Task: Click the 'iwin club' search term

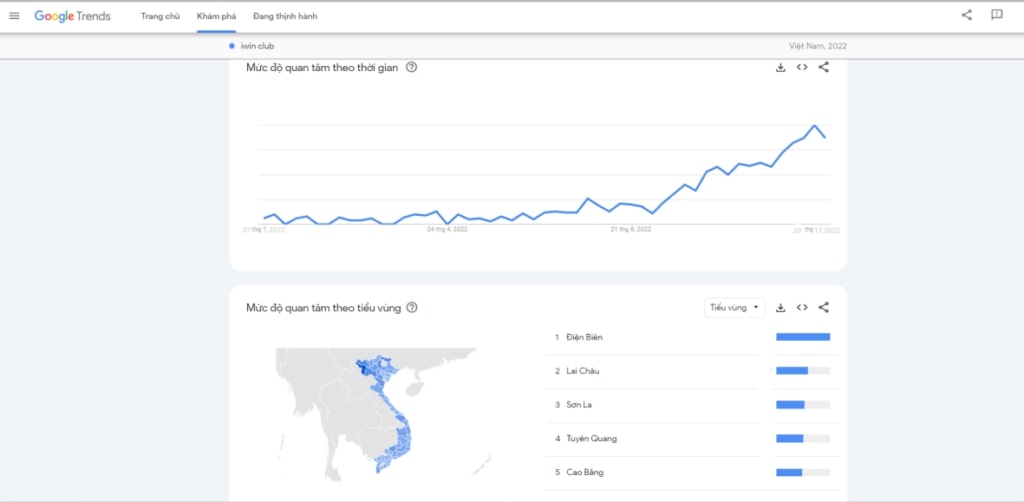Action: click(257, 46)
